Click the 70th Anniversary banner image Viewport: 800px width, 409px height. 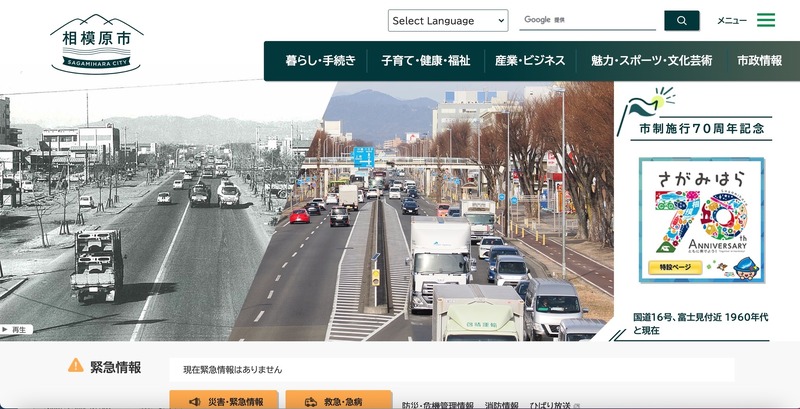click(x=701, y=220)
